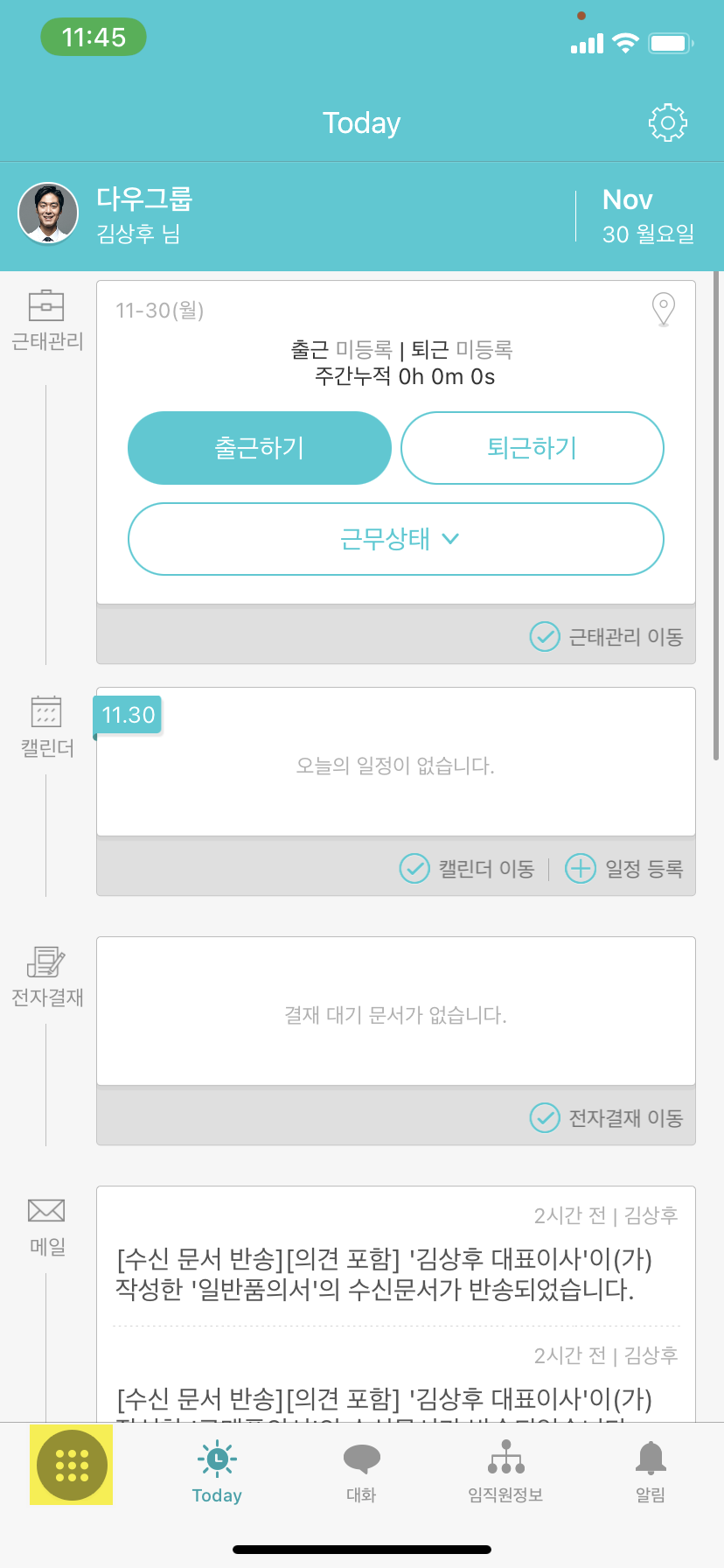Switch to the 대화 chat tab
Image resolution: width=724 pixels, height=1568 pixels.
361,1468
